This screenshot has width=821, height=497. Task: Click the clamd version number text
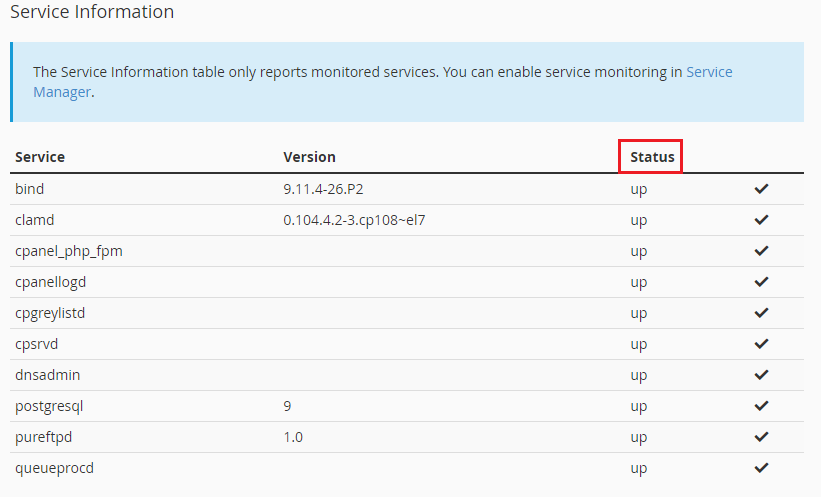coord(354,220)
